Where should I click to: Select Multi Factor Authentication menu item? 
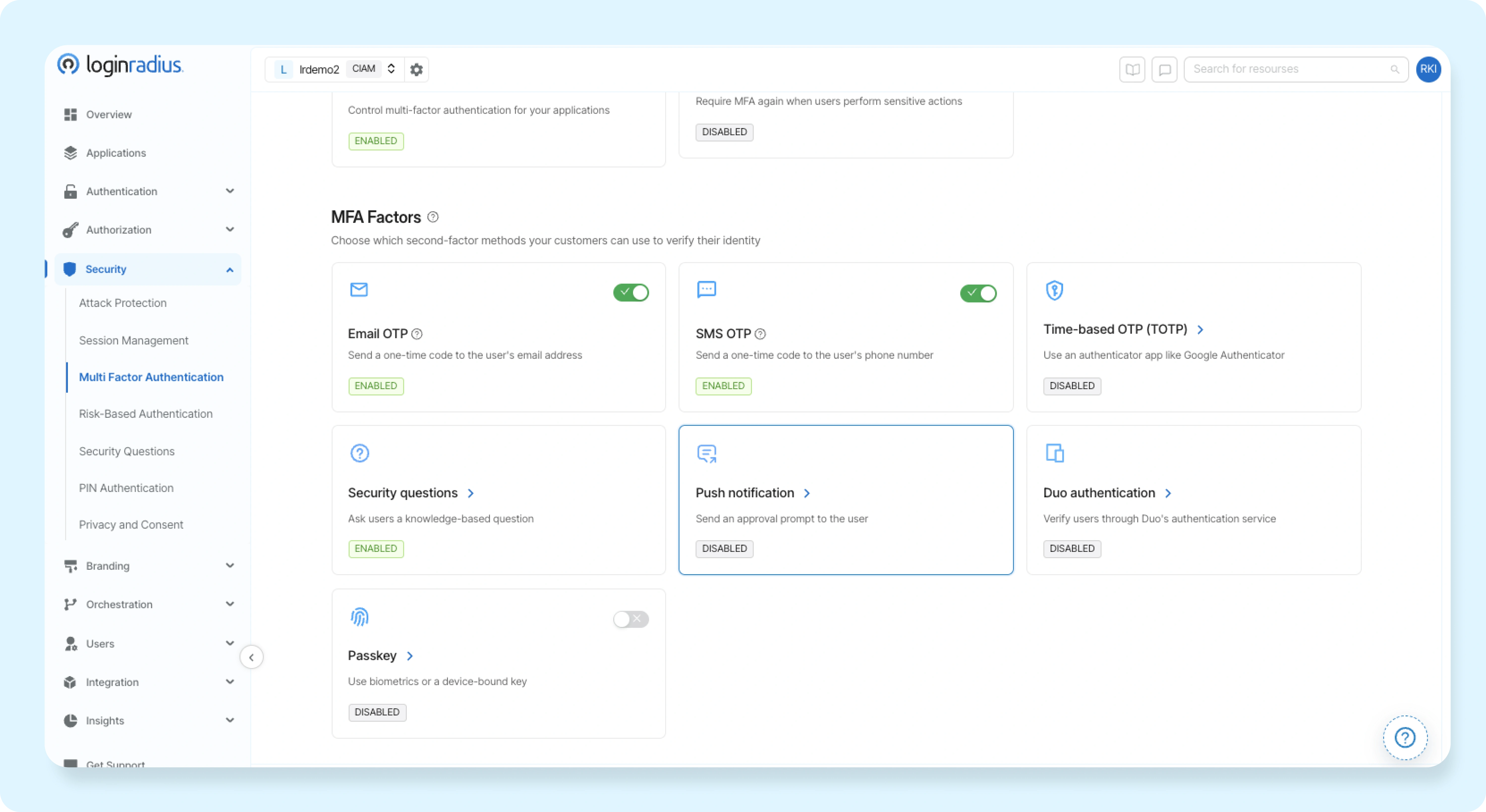tap(151, 377)
